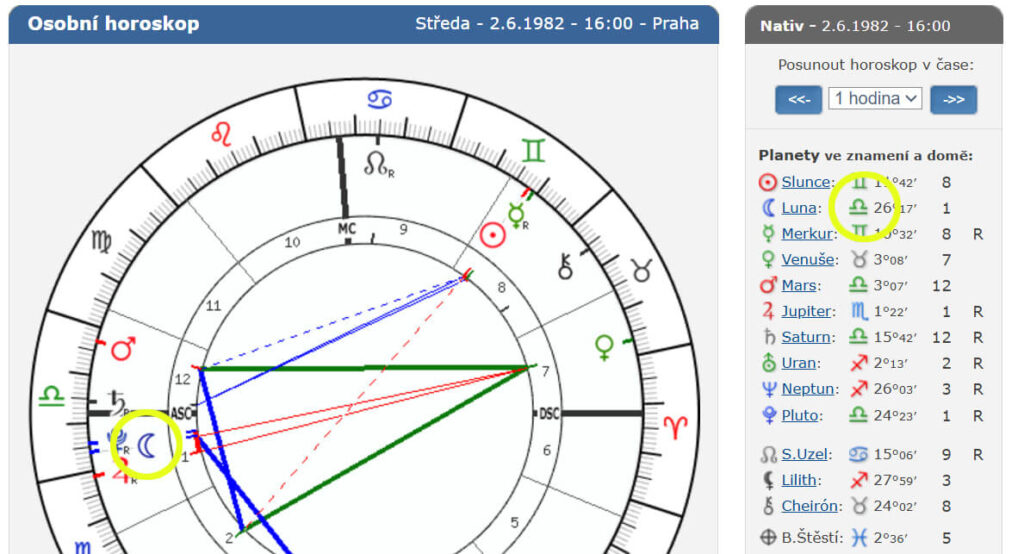
Task: Click the Taurus sign glyph on the zodiac ring
Action: [x=639, y=268]
